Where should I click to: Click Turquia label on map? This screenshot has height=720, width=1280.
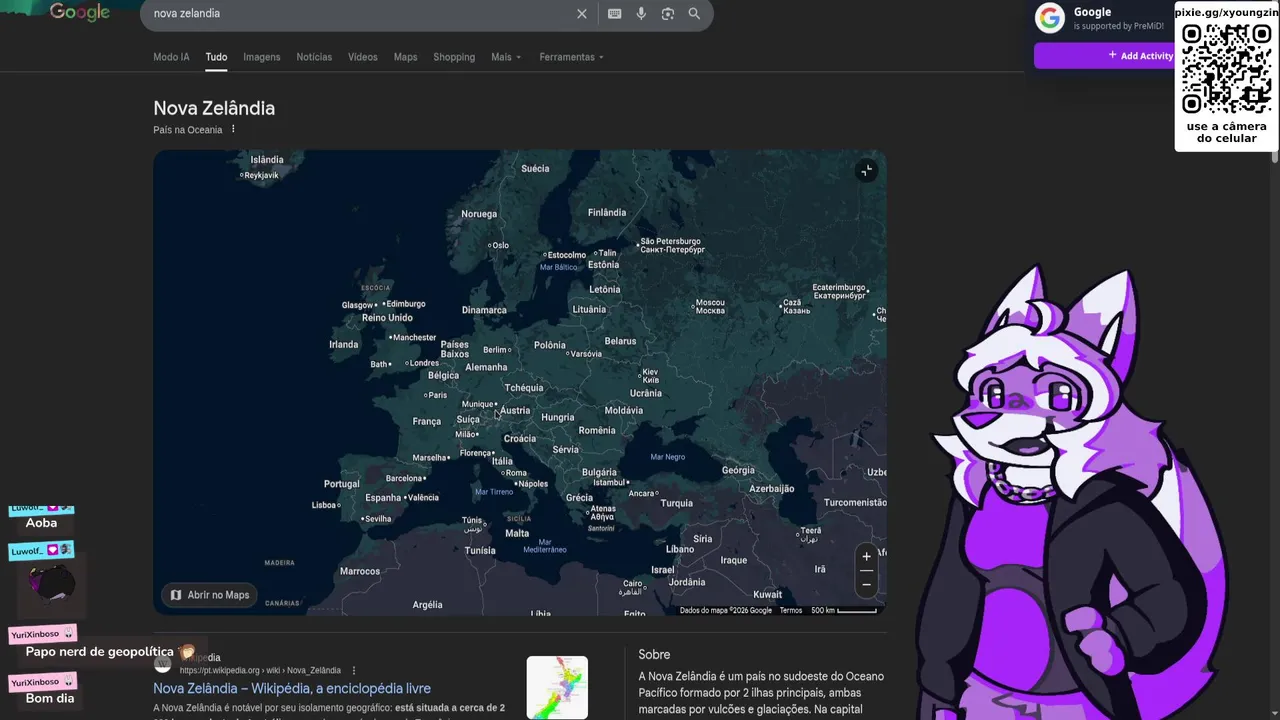pyautogui.click(x=676, y=503)
